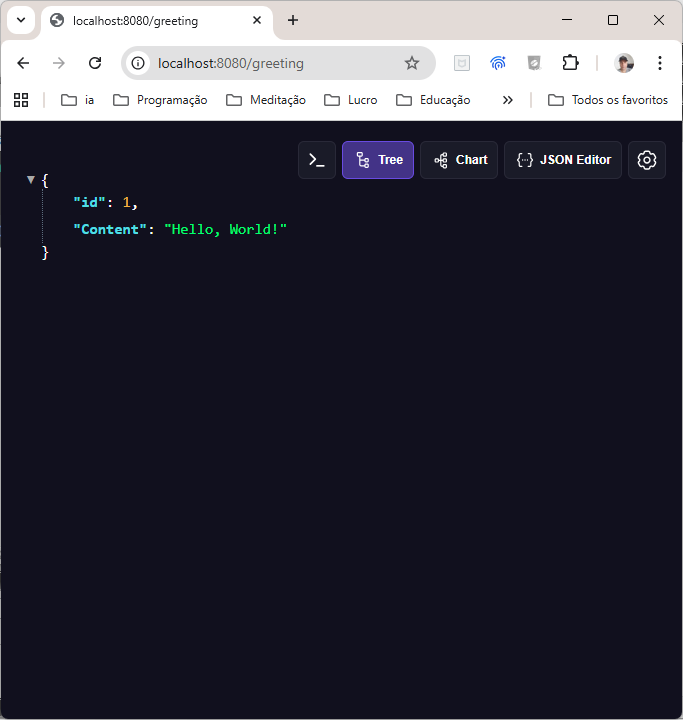683x720 pixels.
Task: Open the bookmarks apps grid icon
Action: click(21, 100)
